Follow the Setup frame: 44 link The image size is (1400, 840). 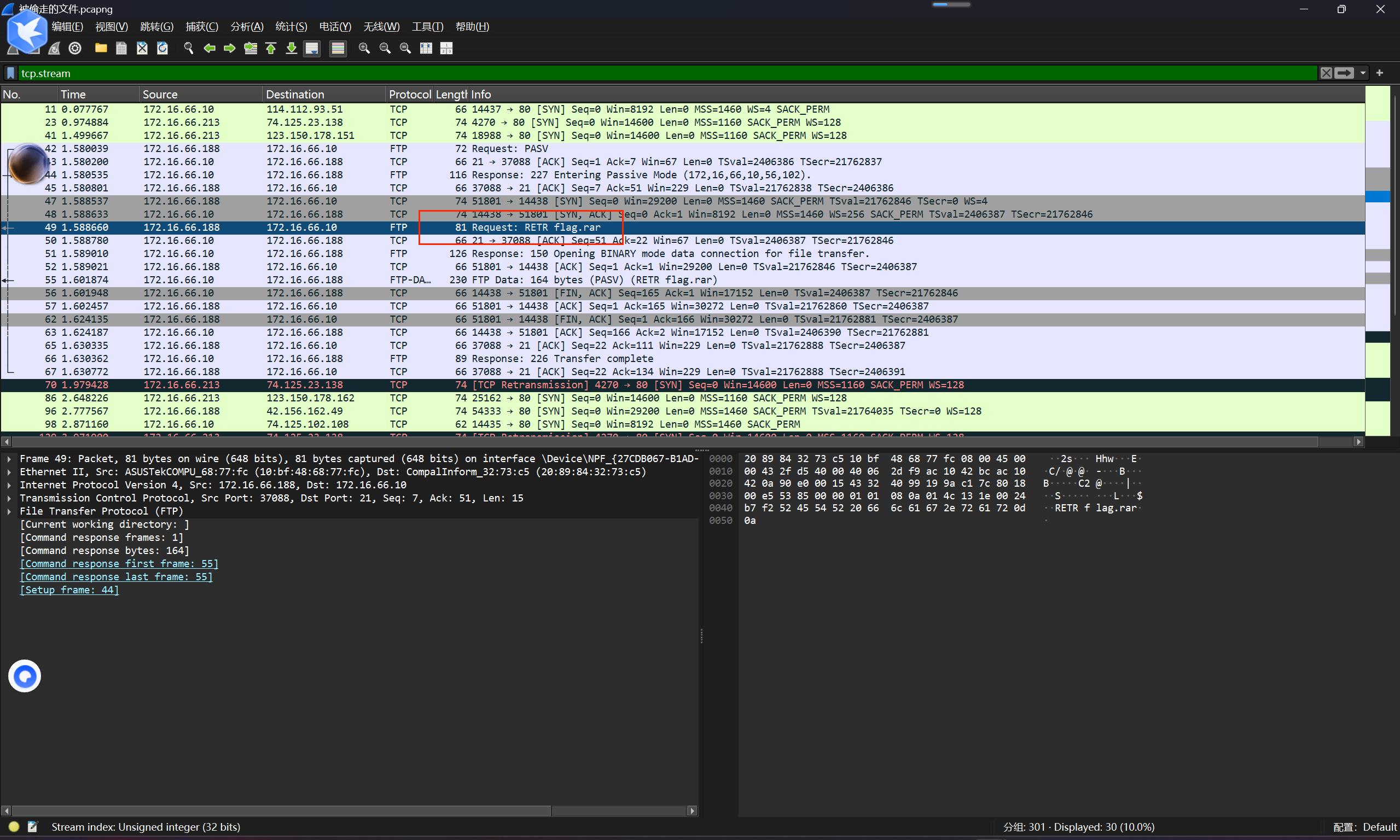click(x=69, y=590)
